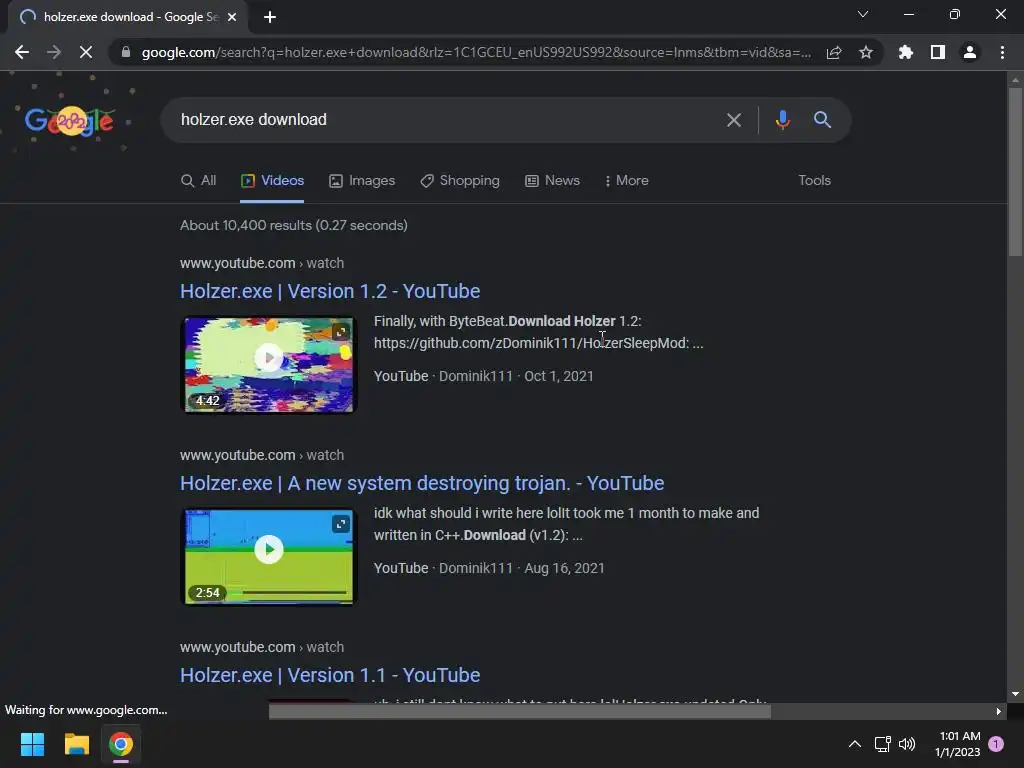Click the scroll right arrow

coord(999,711)
